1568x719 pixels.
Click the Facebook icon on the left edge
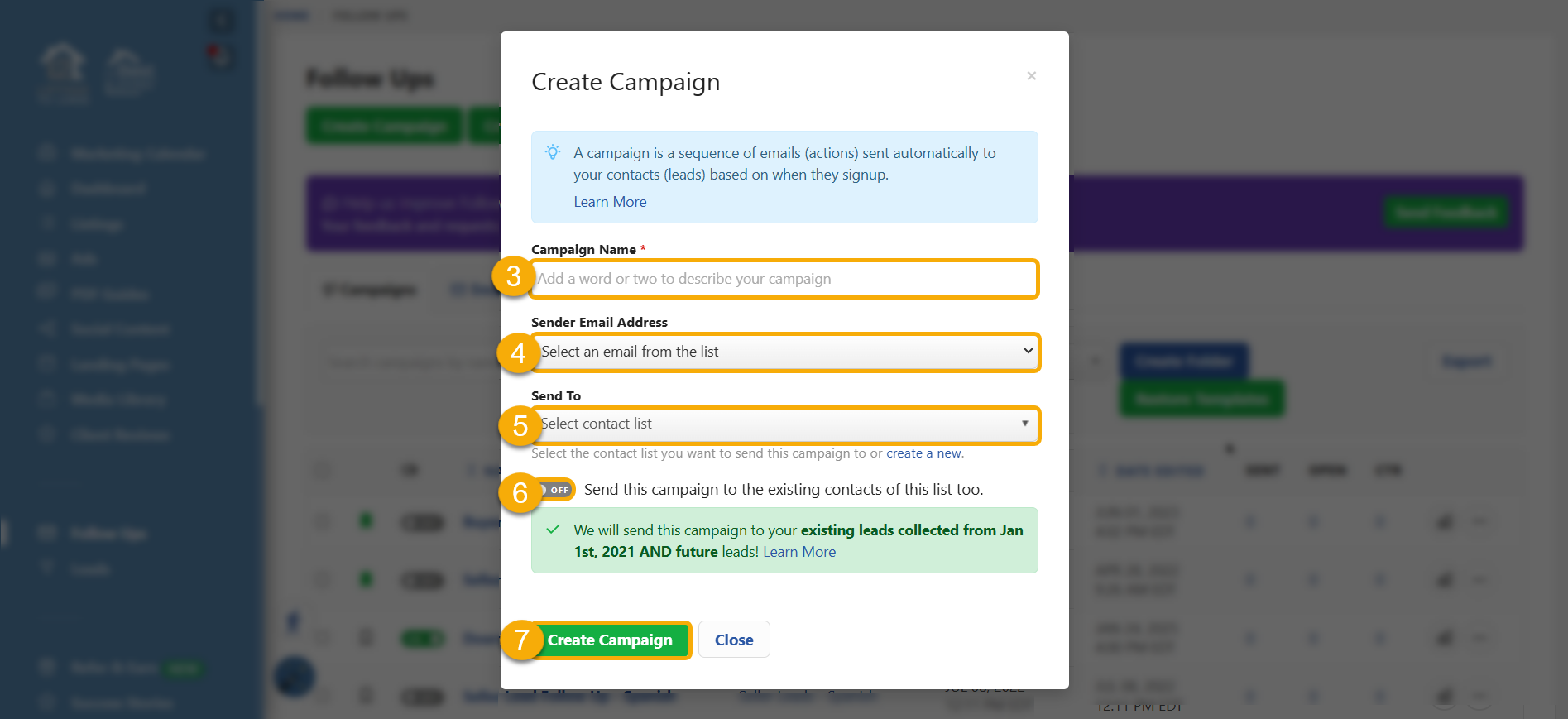coord(292,621)
